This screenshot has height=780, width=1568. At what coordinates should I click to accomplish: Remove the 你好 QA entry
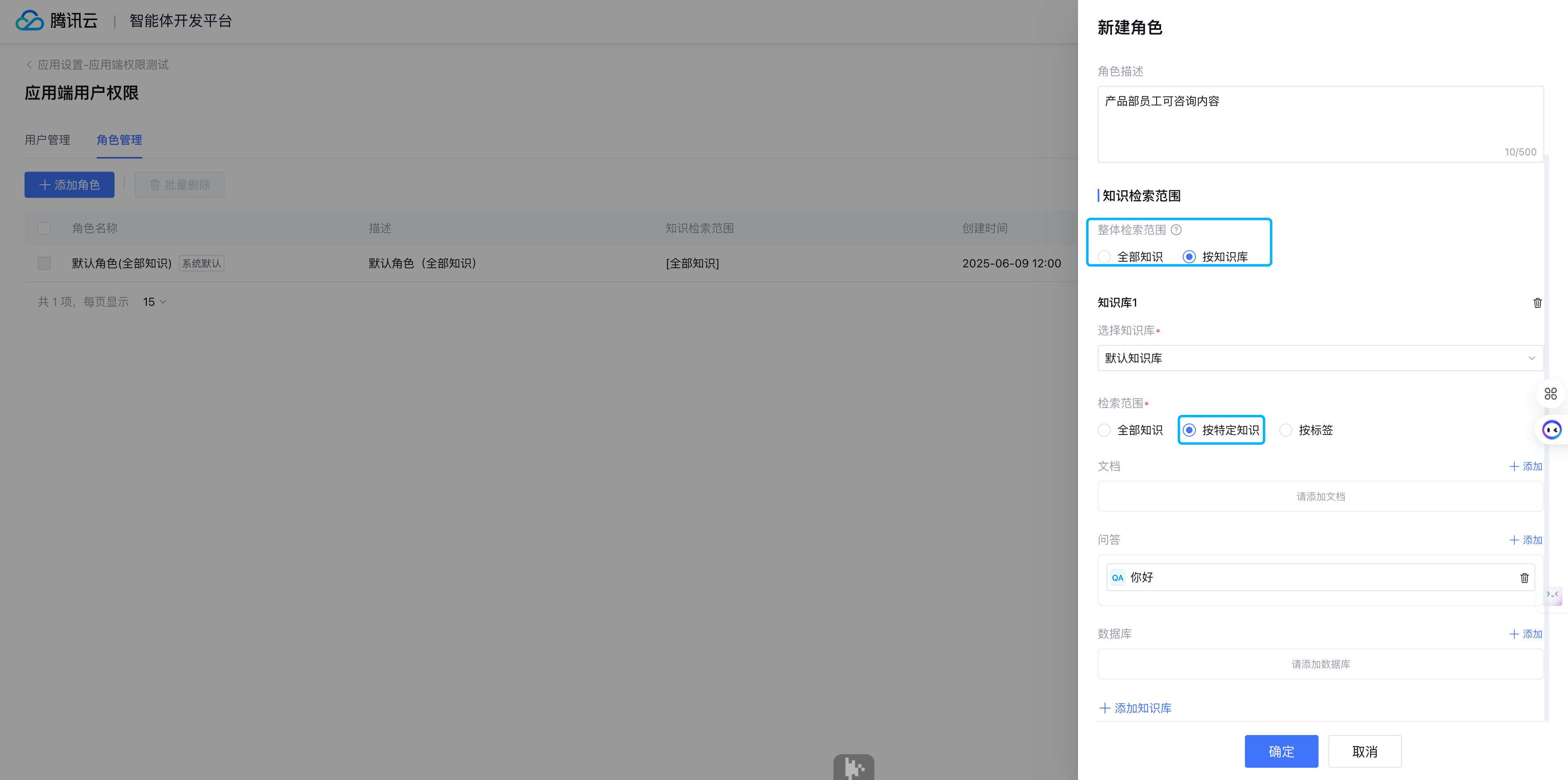click(1524, 578)
